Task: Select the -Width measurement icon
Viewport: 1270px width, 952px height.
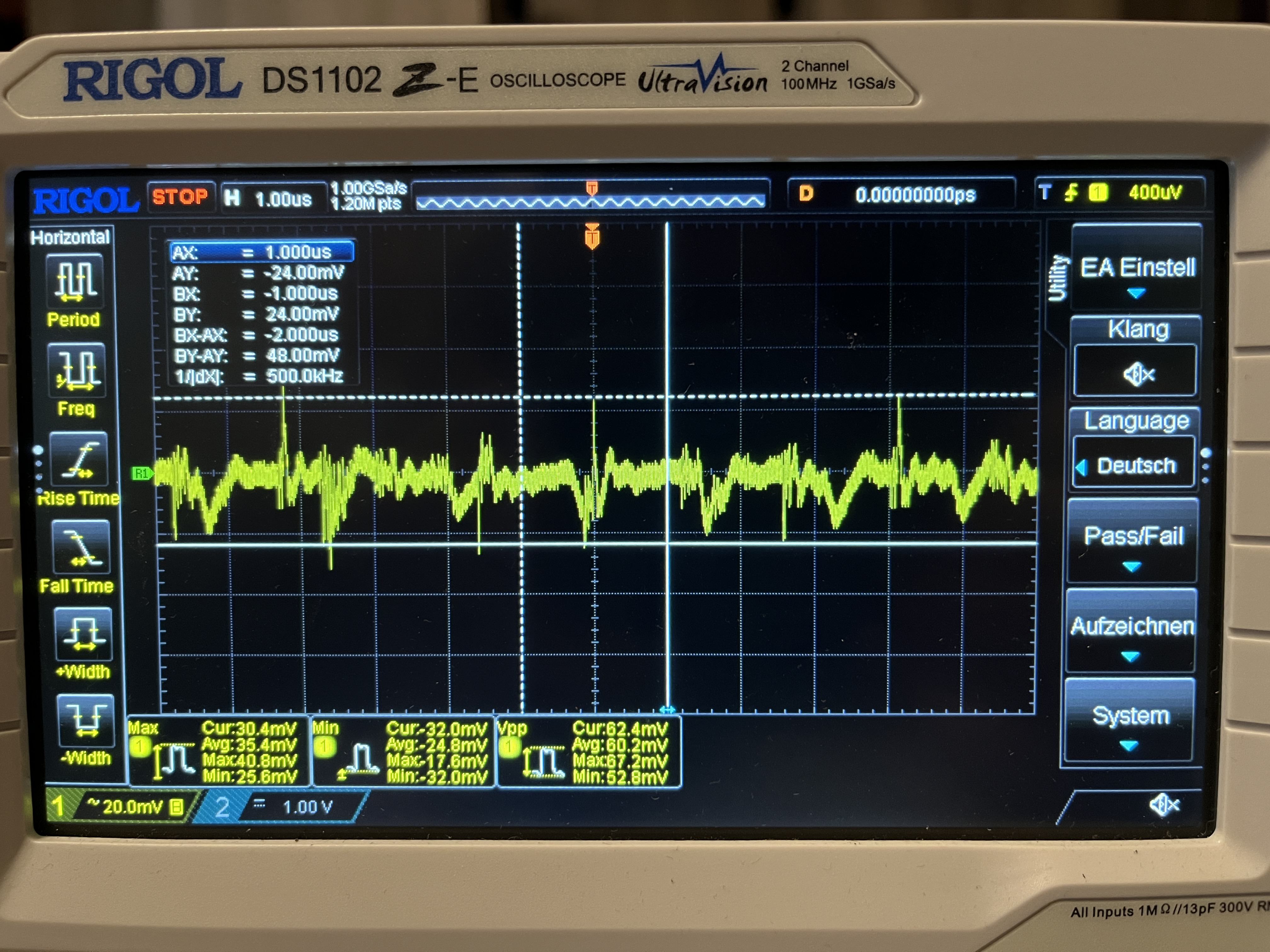Action: click(x=86, y=721)
